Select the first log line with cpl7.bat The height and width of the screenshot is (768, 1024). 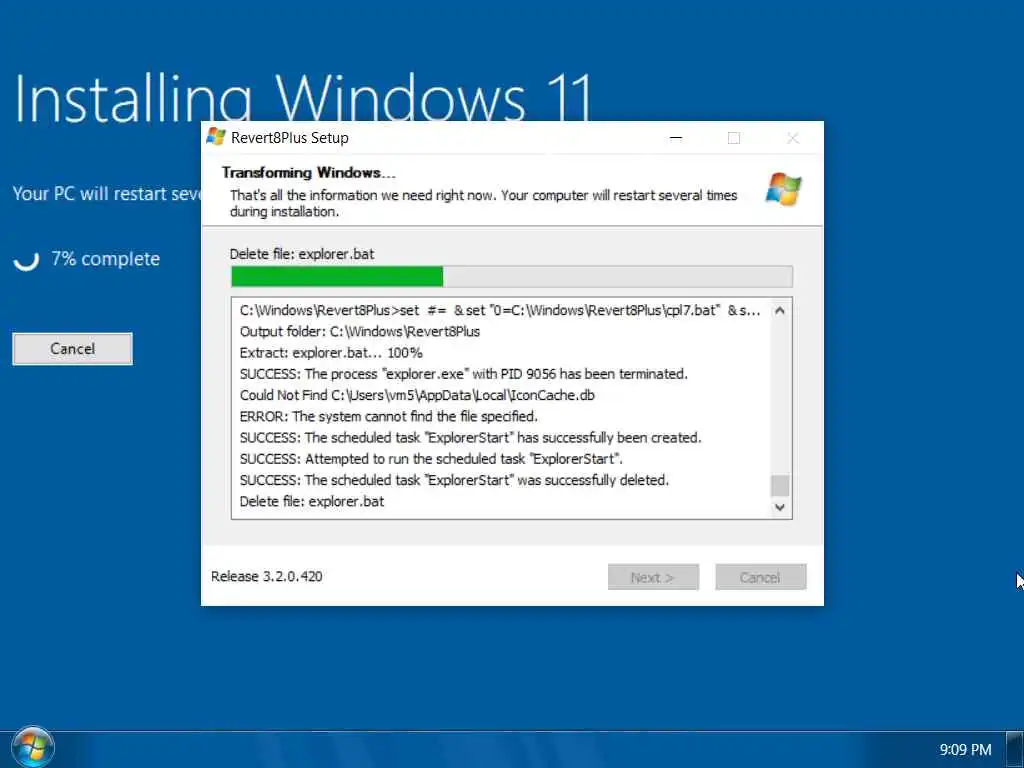pos(500,311)
